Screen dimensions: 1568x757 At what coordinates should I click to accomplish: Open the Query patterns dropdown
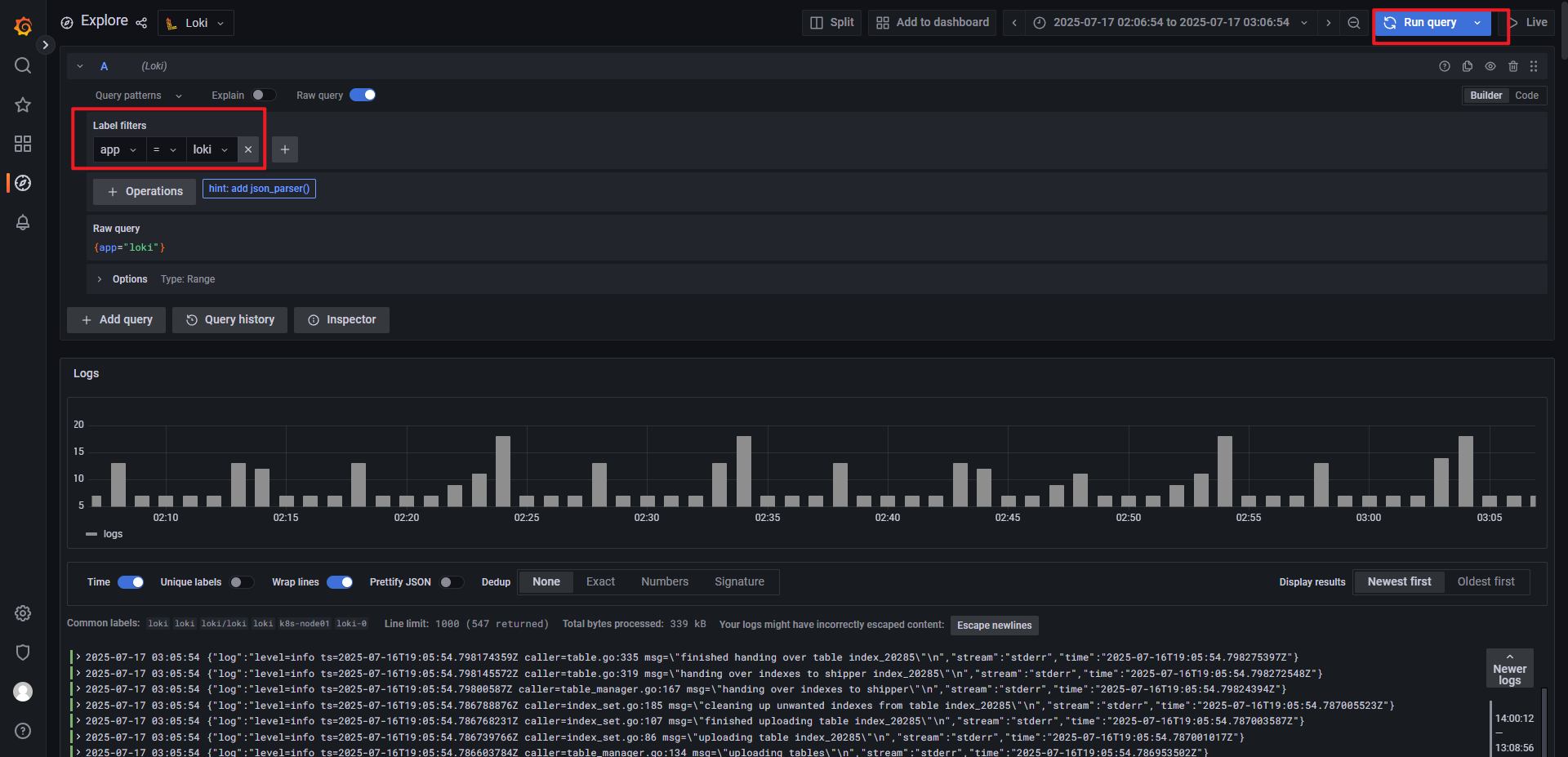[139, 96]
